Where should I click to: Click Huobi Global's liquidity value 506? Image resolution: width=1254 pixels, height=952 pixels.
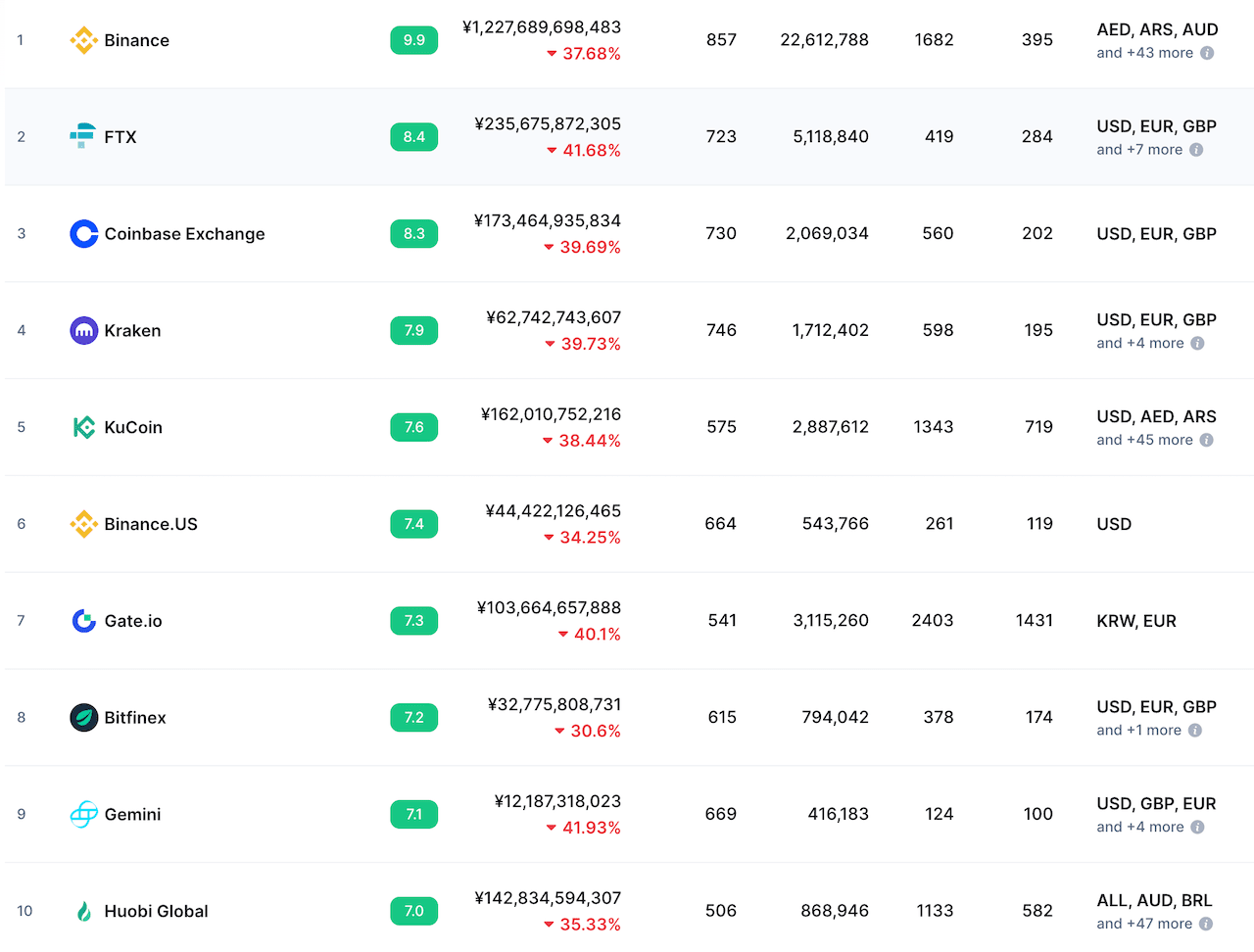click(x=721, y=911)
